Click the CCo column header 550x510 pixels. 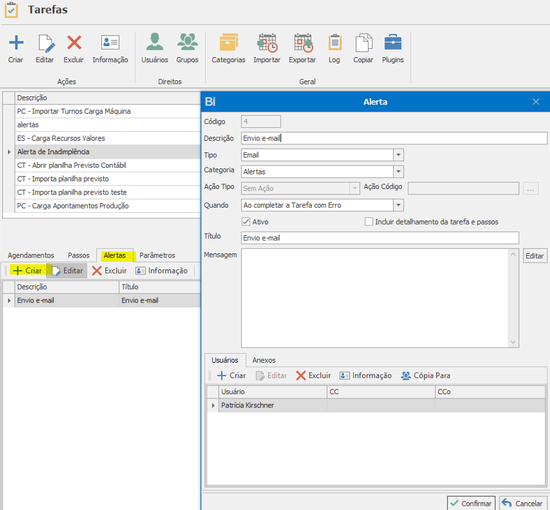point(490,392)
